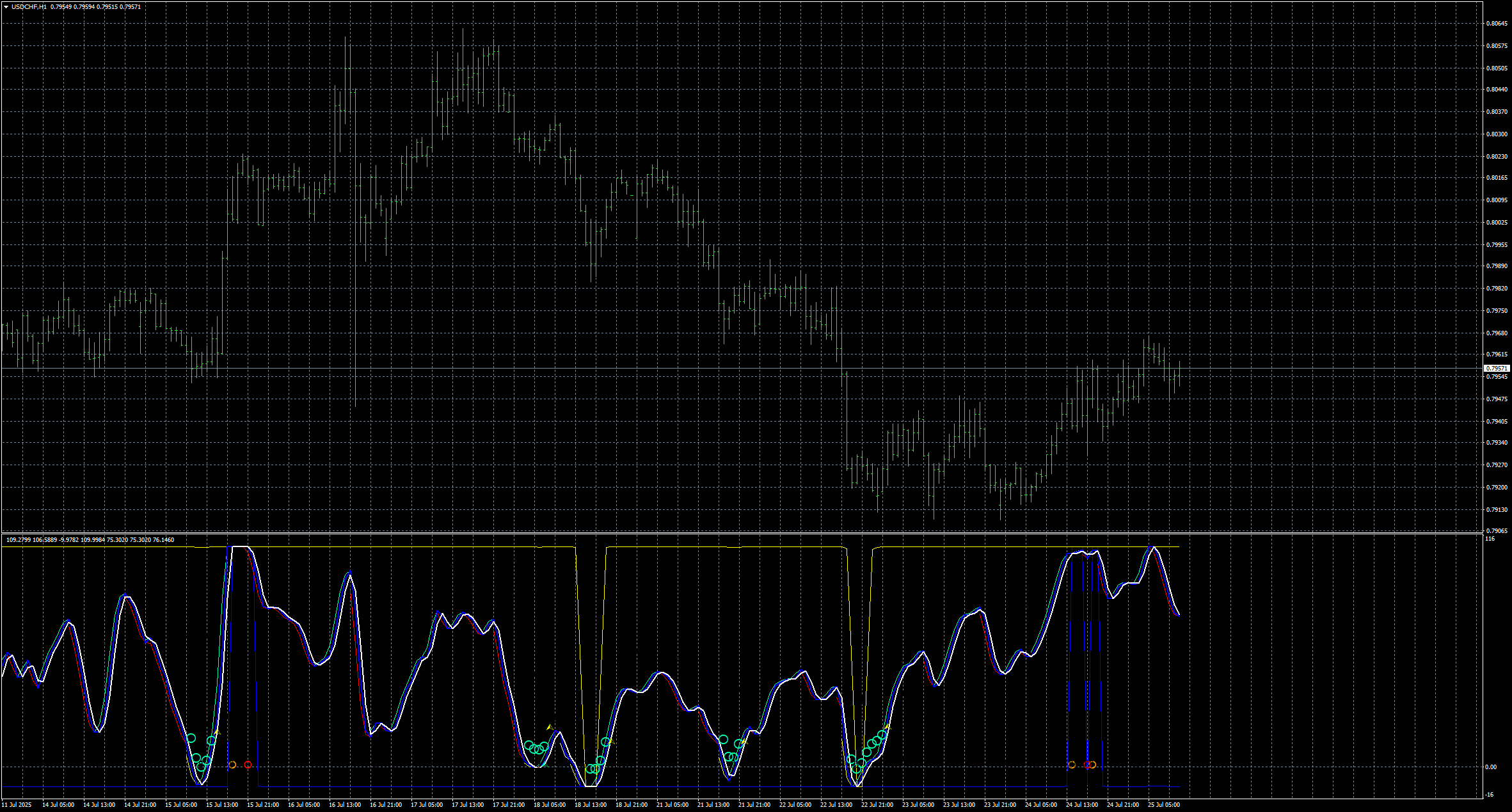Viewport: 1512px width, 812px height.
Task: Click the 0.80505 price scale label
Action: 1497,68
